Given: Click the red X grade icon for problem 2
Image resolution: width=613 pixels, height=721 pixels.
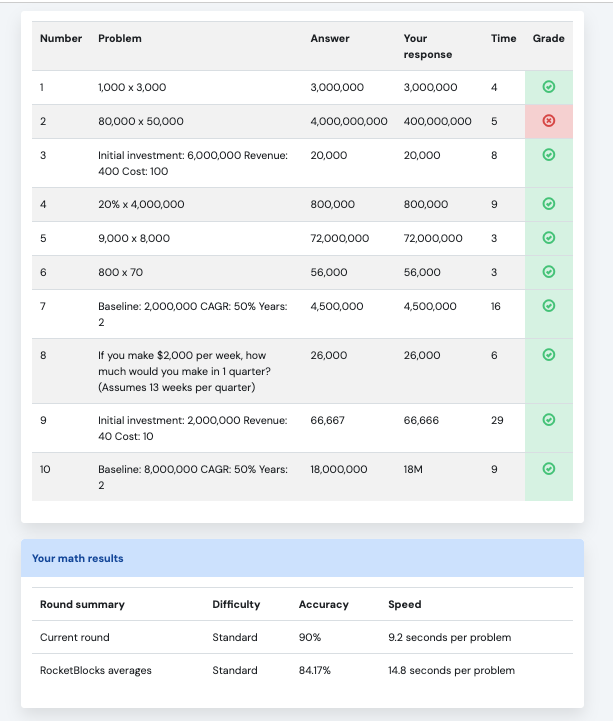Looking at the screenshot, I should pos(548,121).
